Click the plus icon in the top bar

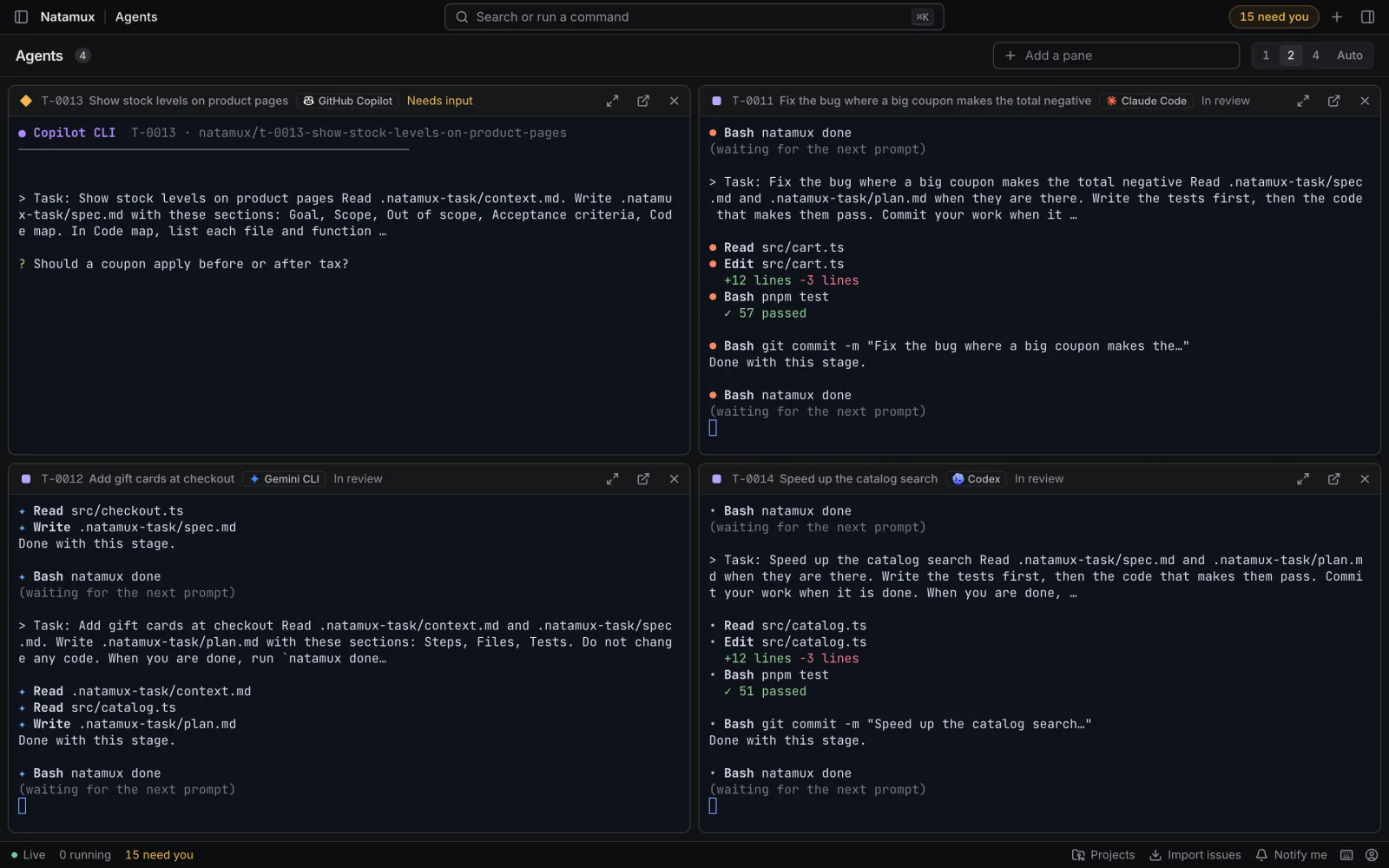coord(1337,16)
